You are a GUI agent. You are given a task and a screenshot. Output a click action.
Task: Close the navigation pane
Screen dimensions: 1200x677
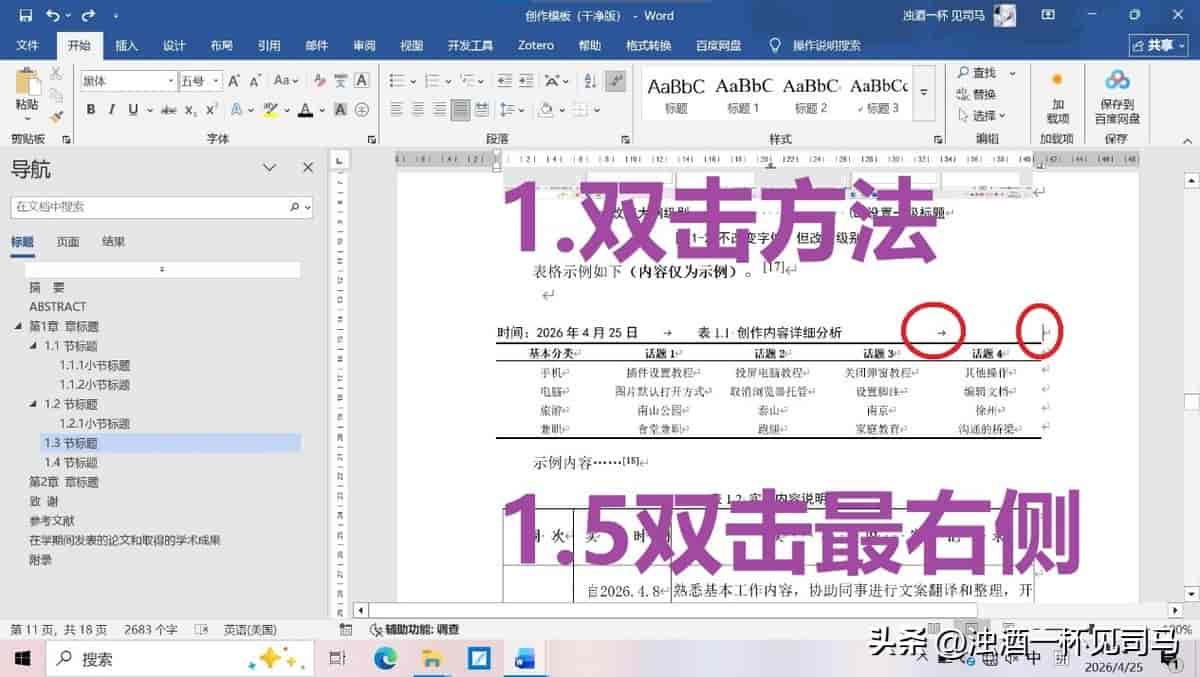pos(308,168)
